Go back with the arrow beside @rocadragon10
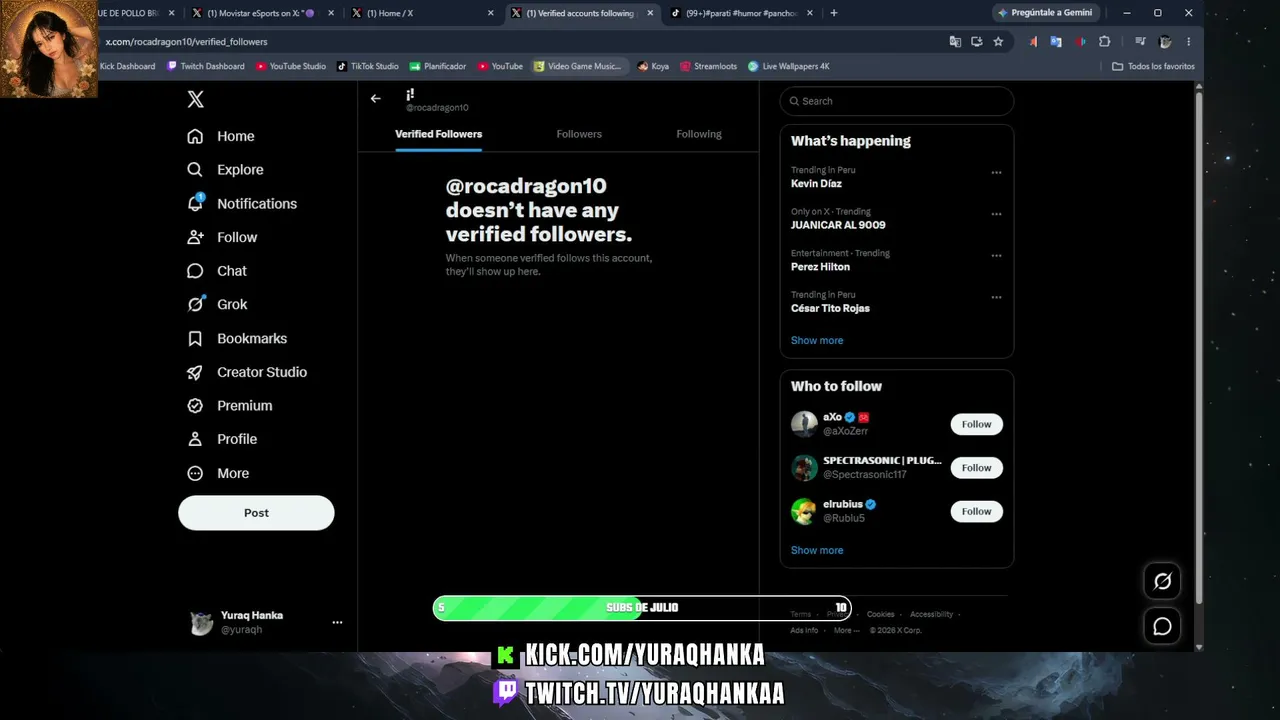 (375, 98)
